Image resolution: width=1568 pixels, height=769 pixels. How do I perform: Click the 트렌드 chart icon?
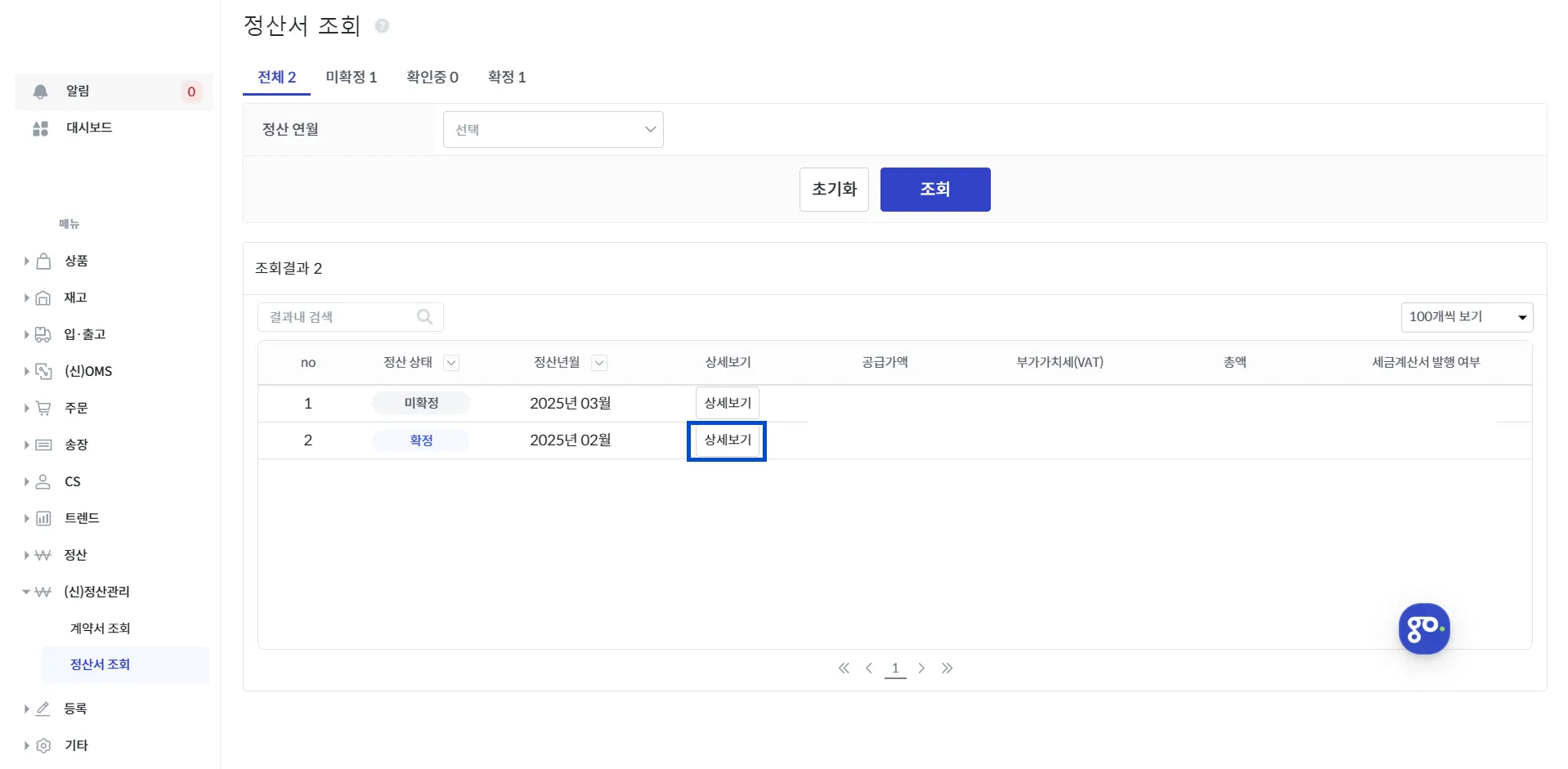point(43,518)
